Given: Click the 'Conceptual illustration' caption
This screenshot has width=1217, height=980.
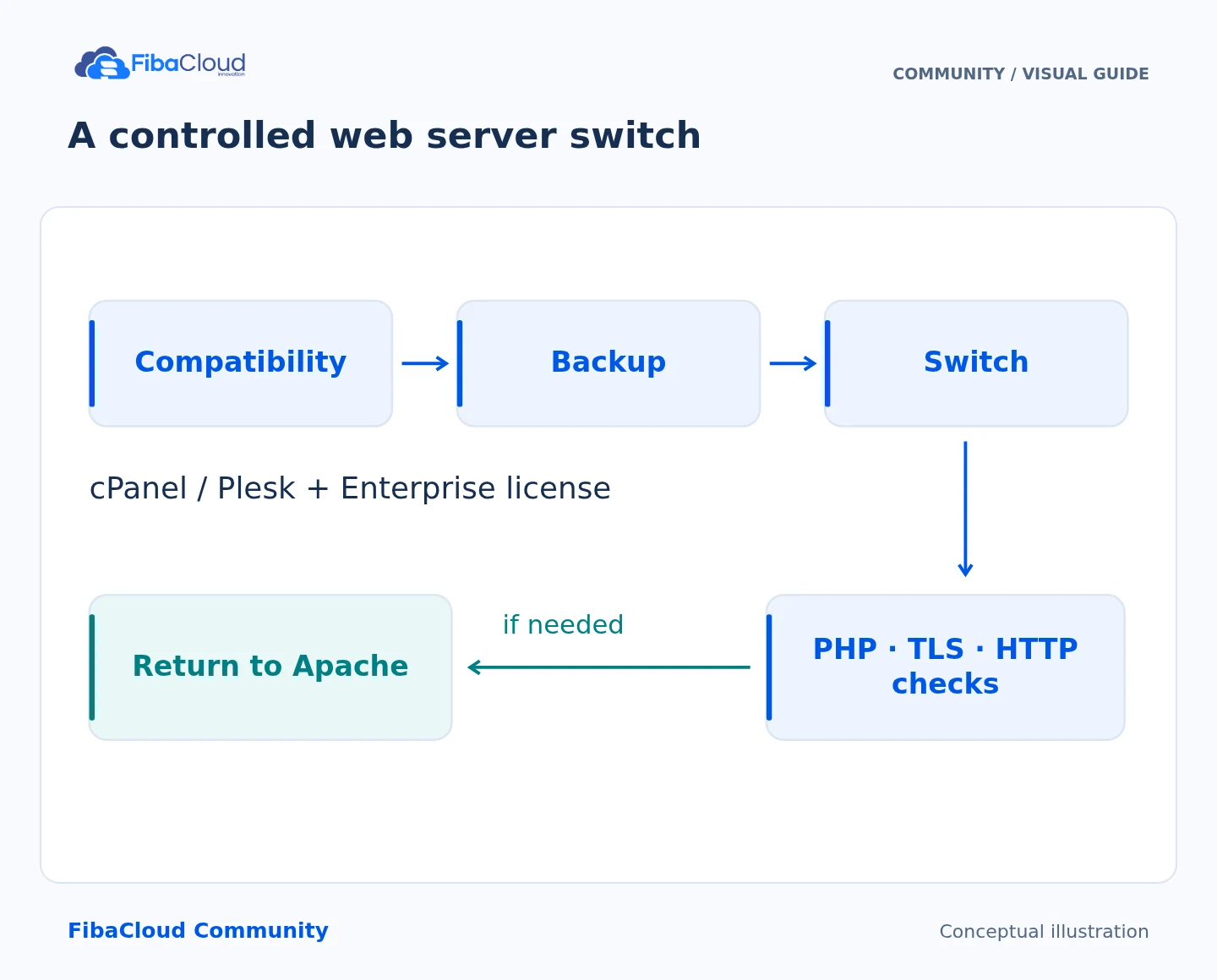Looking at the screenshot, I should (x=1044, y=932).
